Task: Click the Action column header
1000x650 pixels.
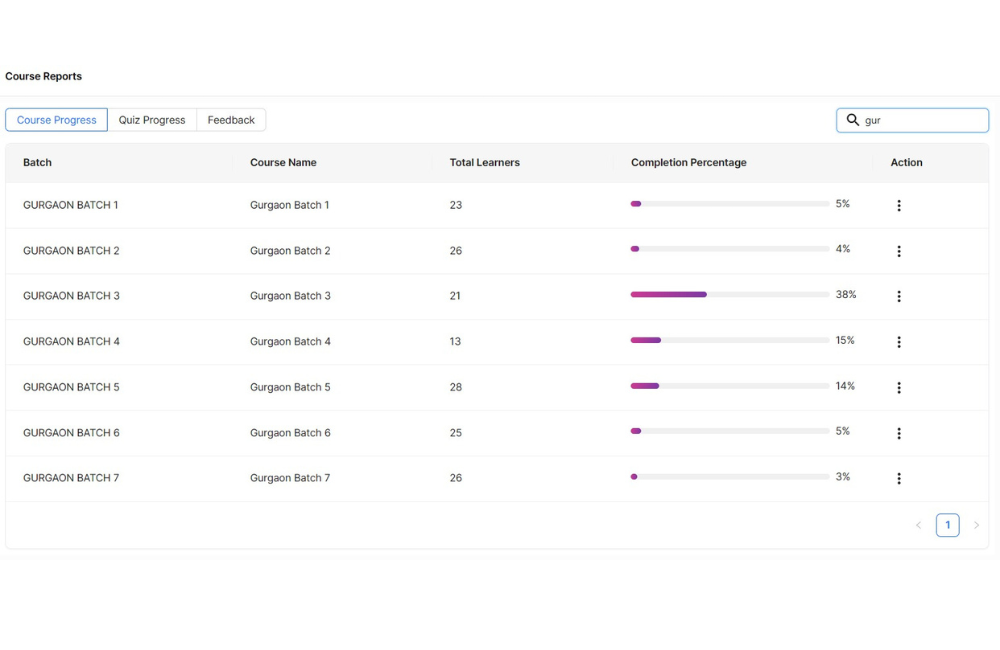Action: (x=906, y=163)
